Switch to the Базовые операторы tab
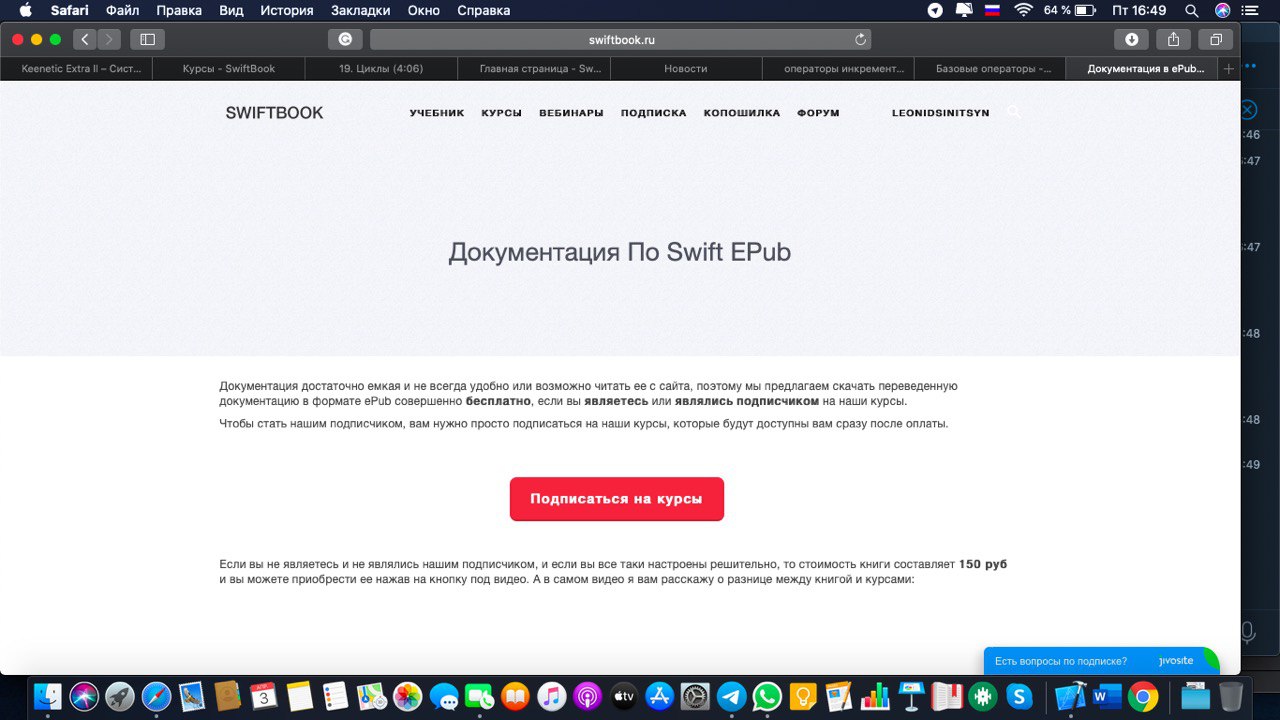Image resolution: width=1280 pixels, height=720 pixels. coord(991,69)
